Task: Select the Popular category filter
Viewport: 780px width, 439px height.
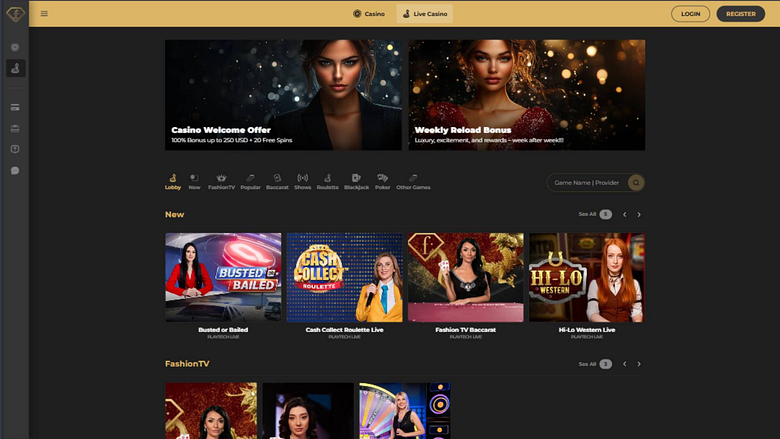Action: [250, 182]
